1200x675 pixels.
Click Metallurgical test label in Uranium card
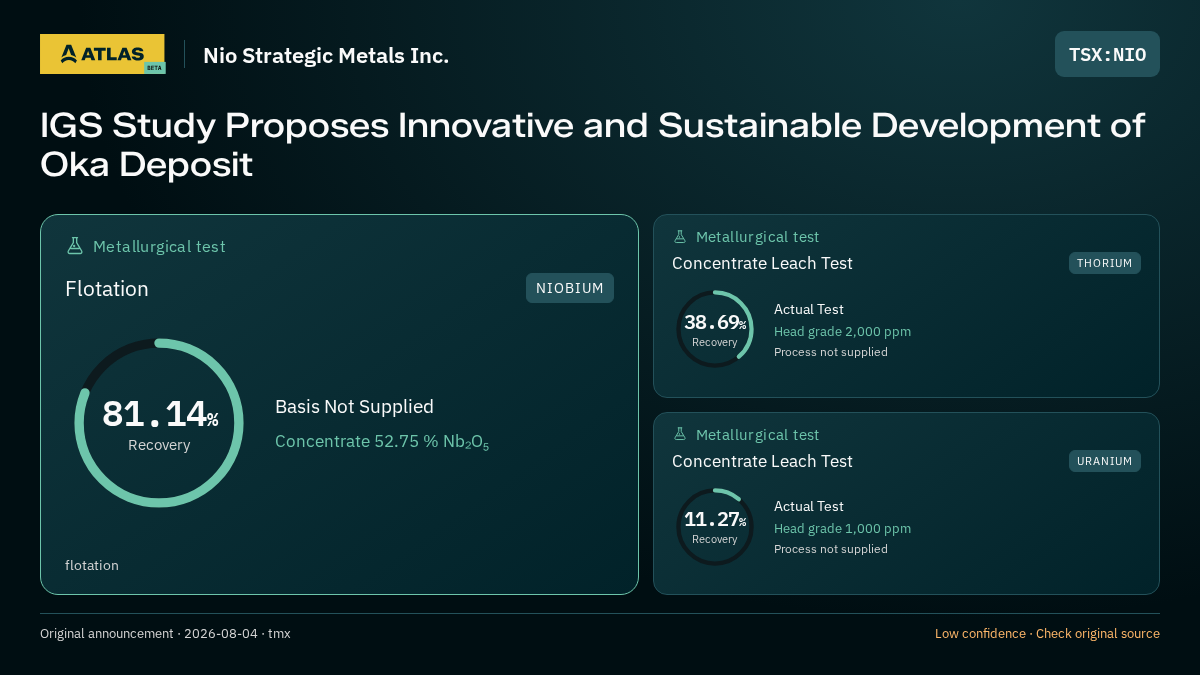click(757, 434)
